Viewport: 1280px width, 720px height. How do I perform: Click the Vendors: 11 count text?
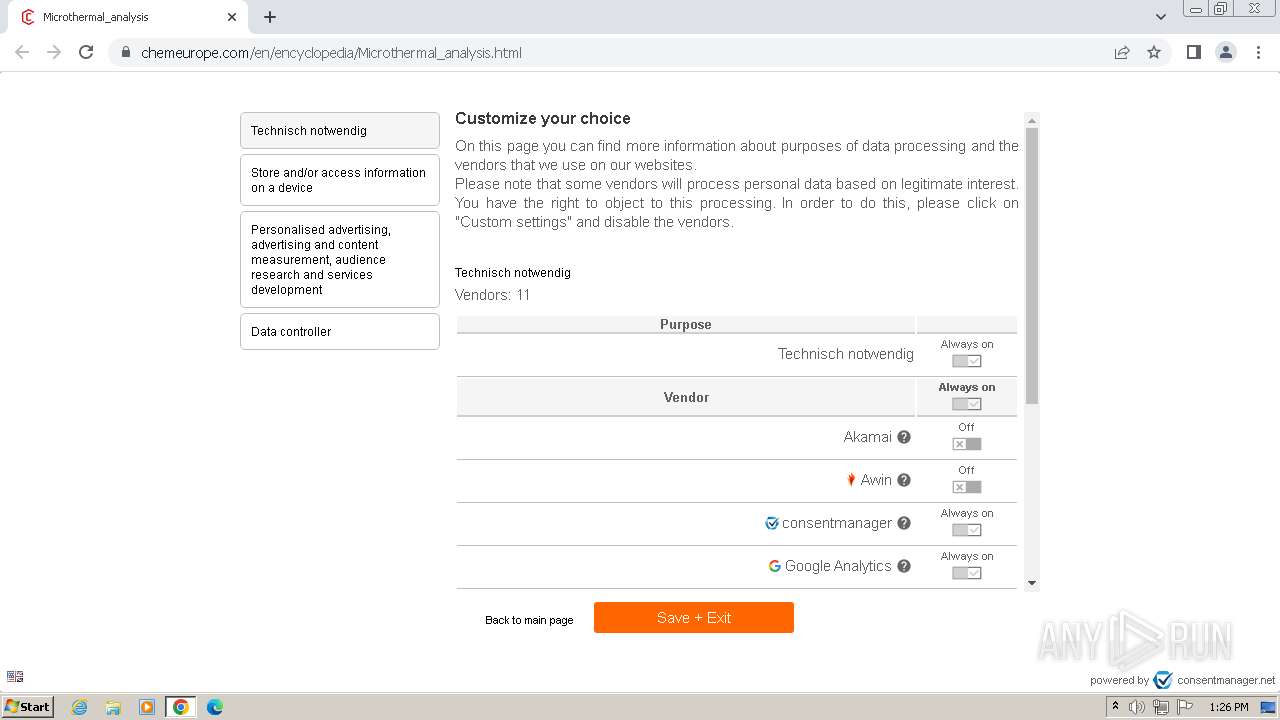tap(493, 295)
